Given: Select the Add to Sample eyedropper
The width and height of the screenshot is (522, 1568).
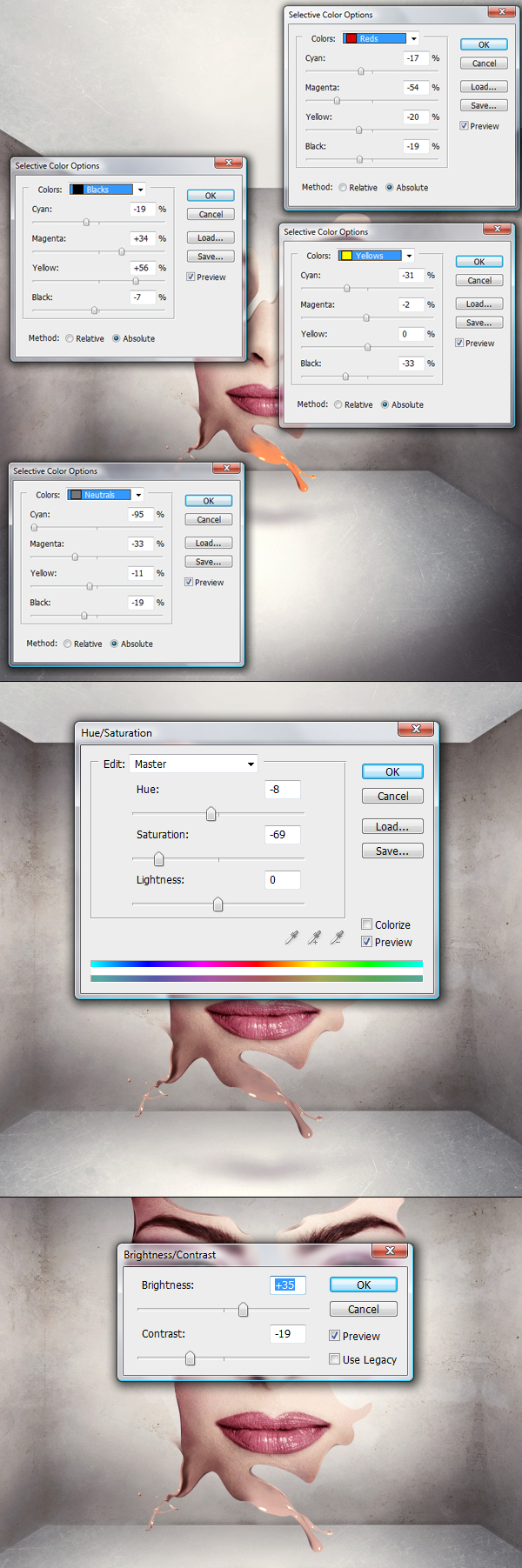Looking at the screenshot, I should pyautogui.click(x=314, y=937).
